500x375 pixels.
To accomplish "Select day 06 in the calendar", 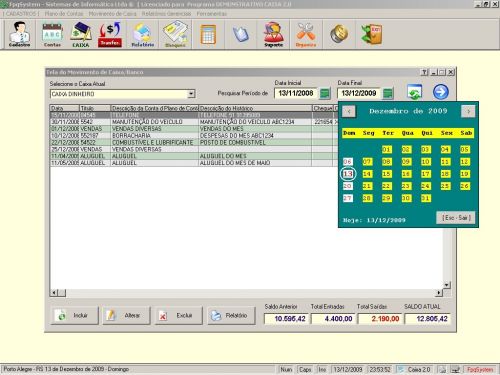I will click(348, 162).
